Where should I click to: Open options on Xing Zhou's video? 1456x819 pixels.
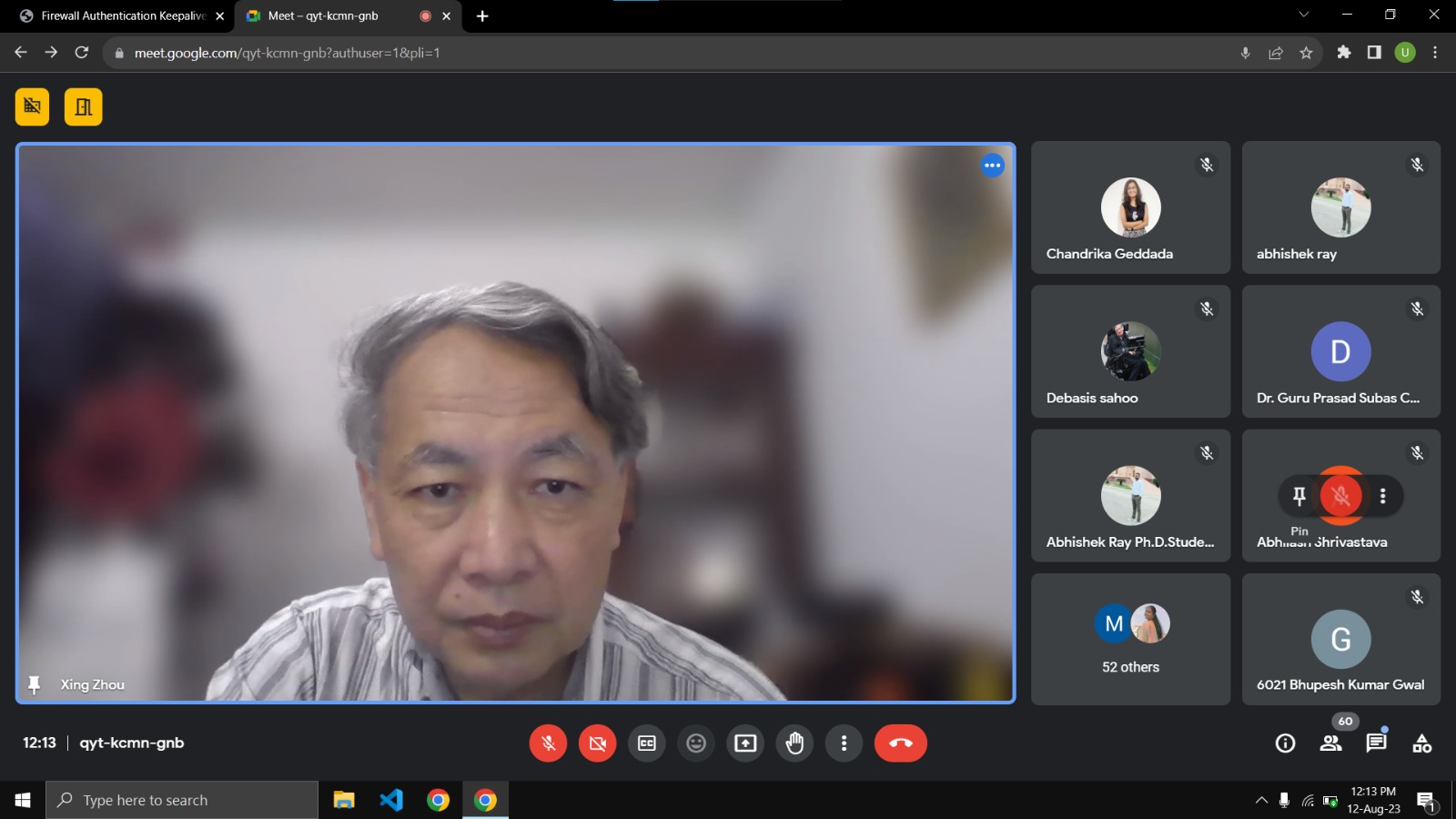992,166
